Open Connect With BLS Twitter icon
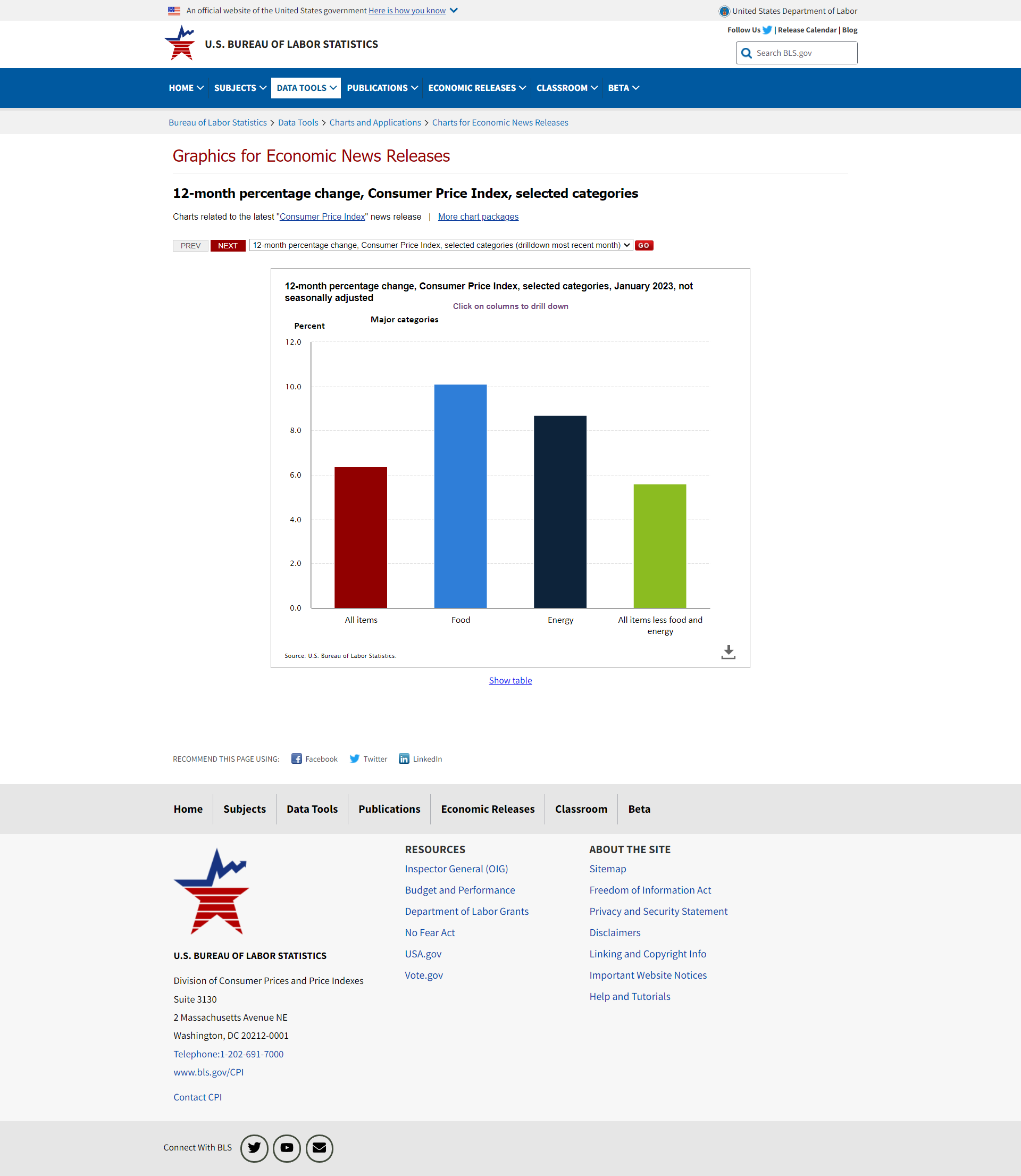 (x=254, y=1147)
